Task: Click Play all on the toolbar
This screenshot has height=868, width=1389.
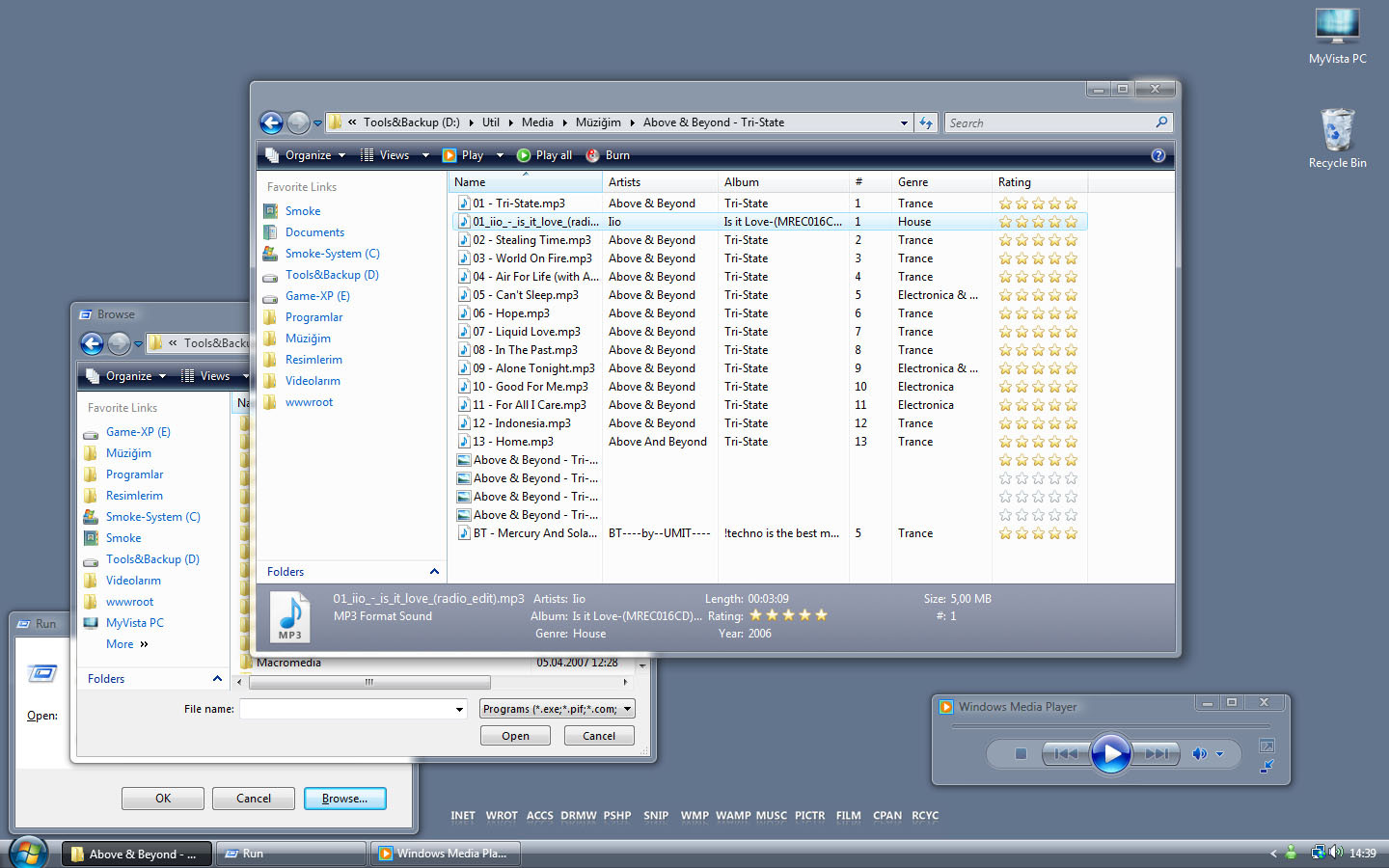Action: click(545, 155)
